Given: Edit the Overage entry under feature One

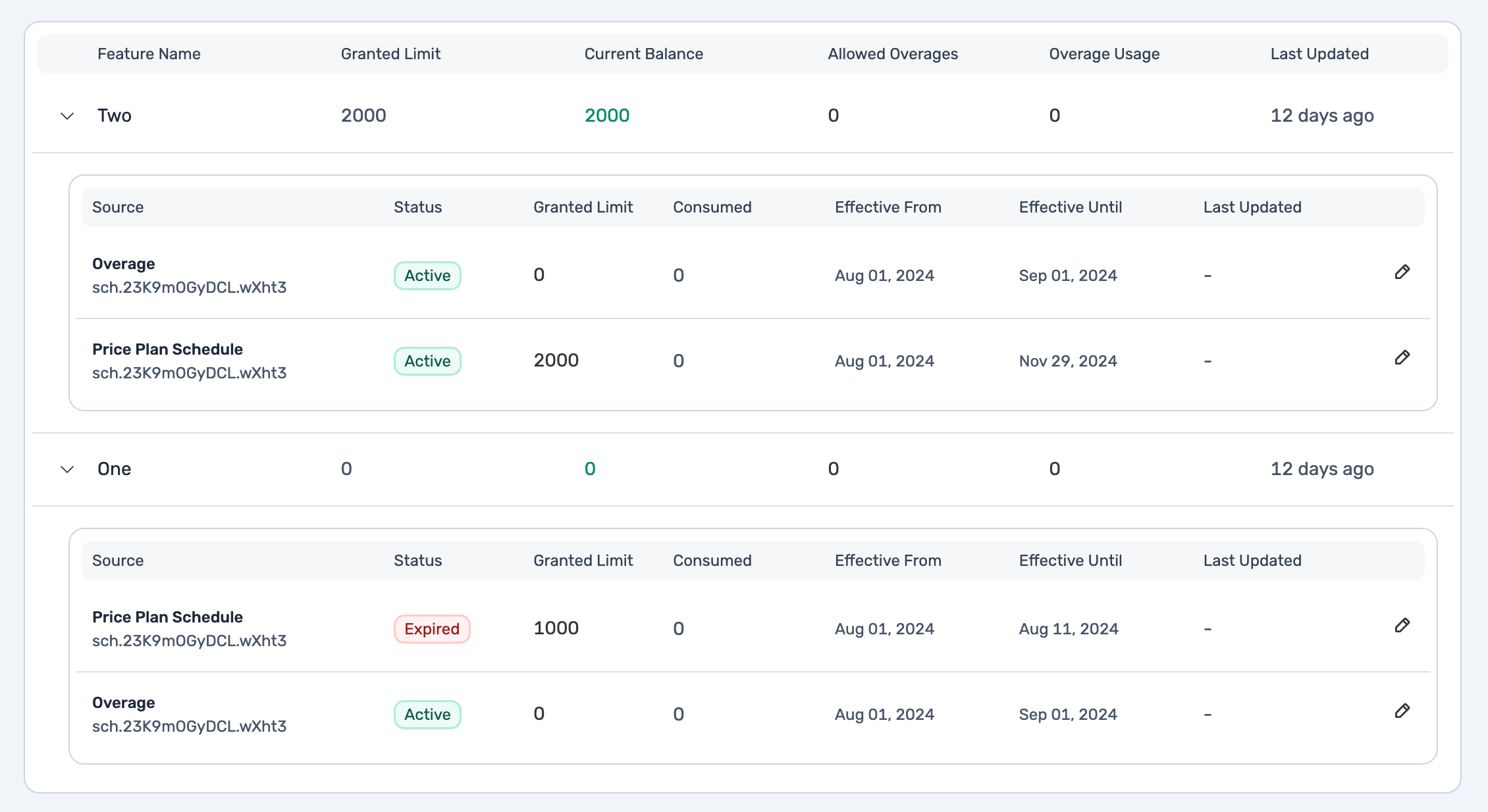Looking at the screenshot, I should [1402, 711].
